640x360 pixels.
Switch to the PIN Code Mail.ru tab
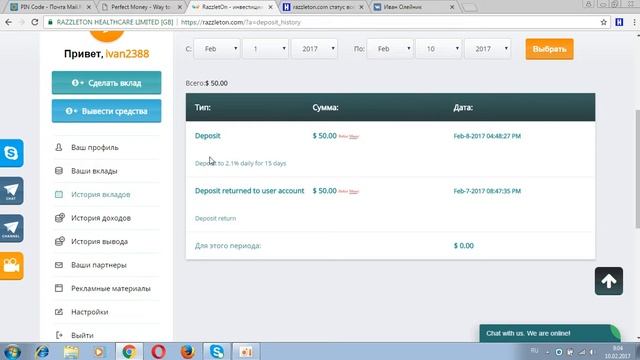(x=50, y=7)
